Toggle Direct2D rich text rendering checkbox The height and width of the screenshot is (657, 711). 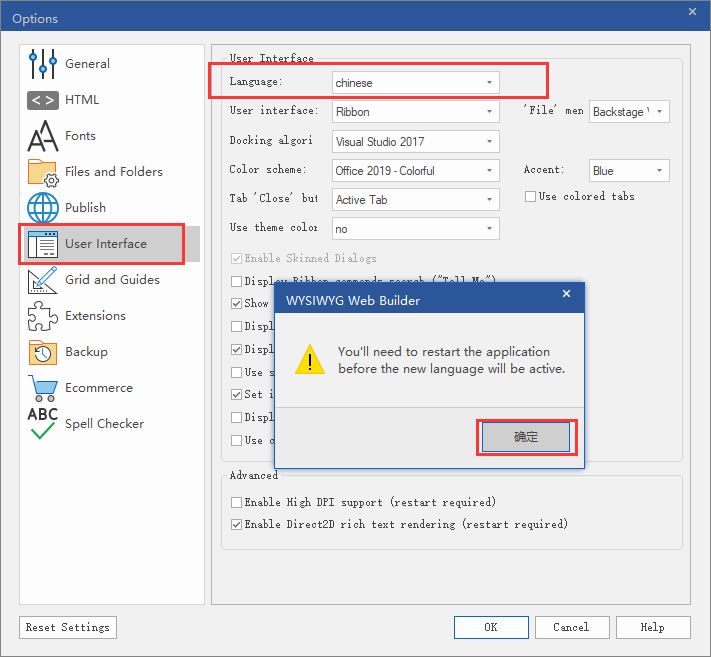point(237,524)
